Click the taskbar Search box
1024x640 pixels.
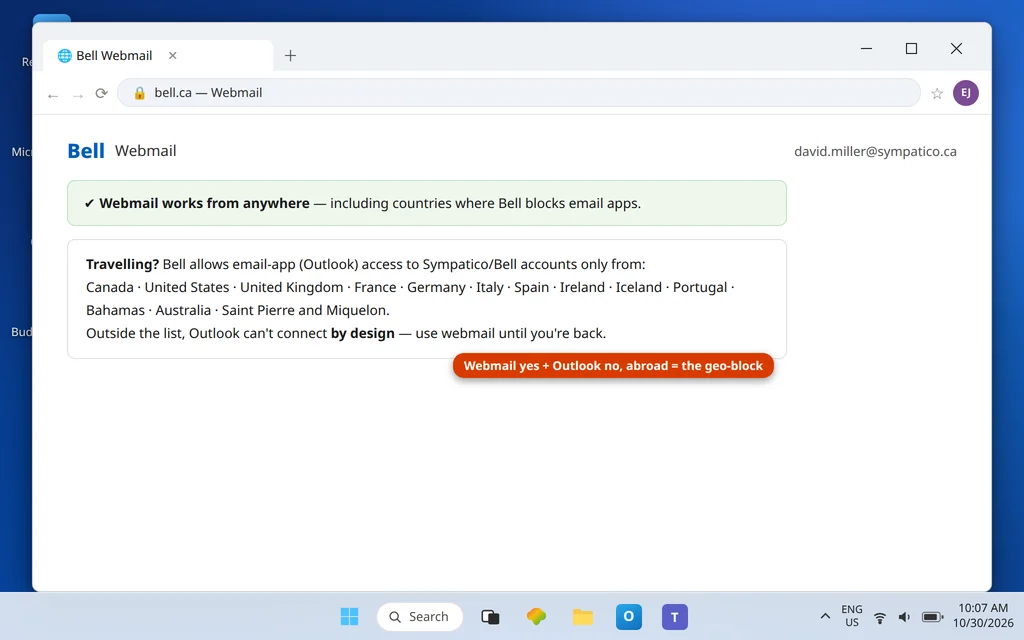(419, 616)
